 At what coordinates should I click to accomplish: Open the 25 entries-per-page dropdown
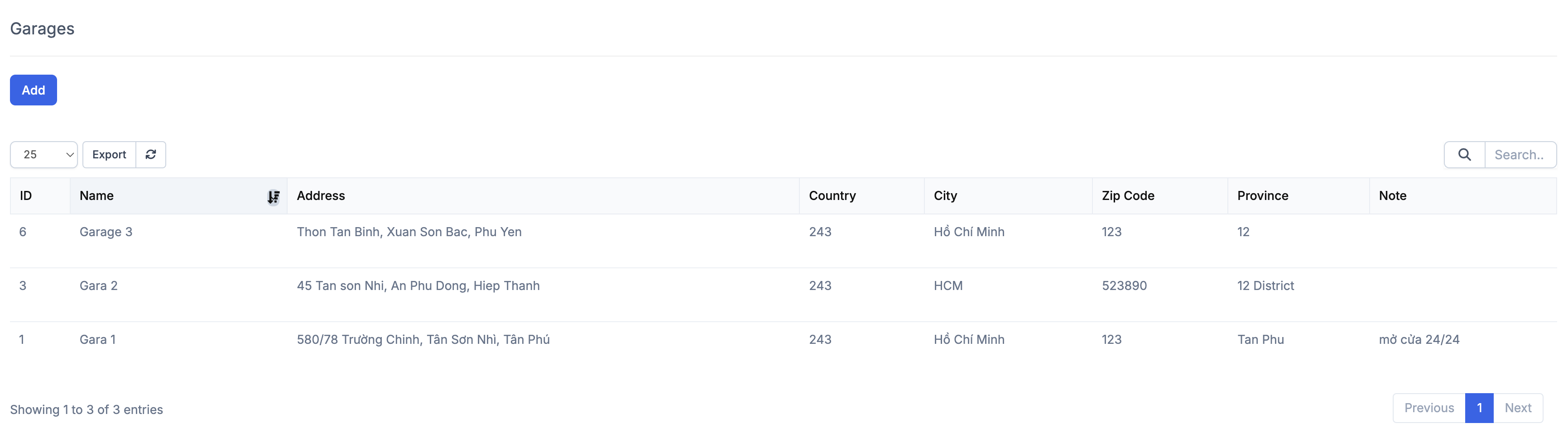click(x=44, y=154)
